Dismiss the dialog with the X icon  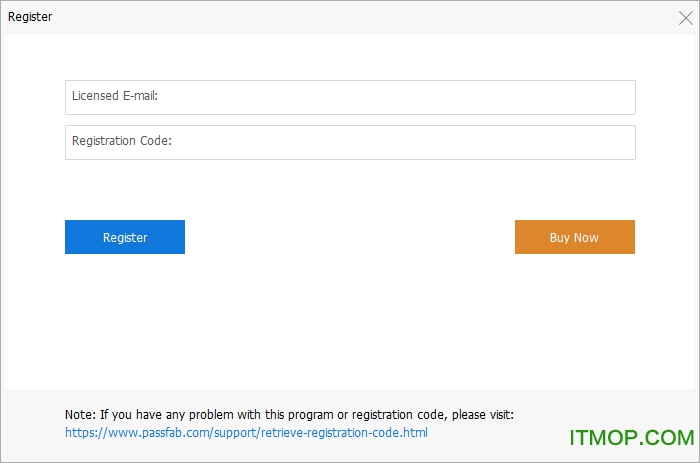pyautogui.click(x=685, y=17)
